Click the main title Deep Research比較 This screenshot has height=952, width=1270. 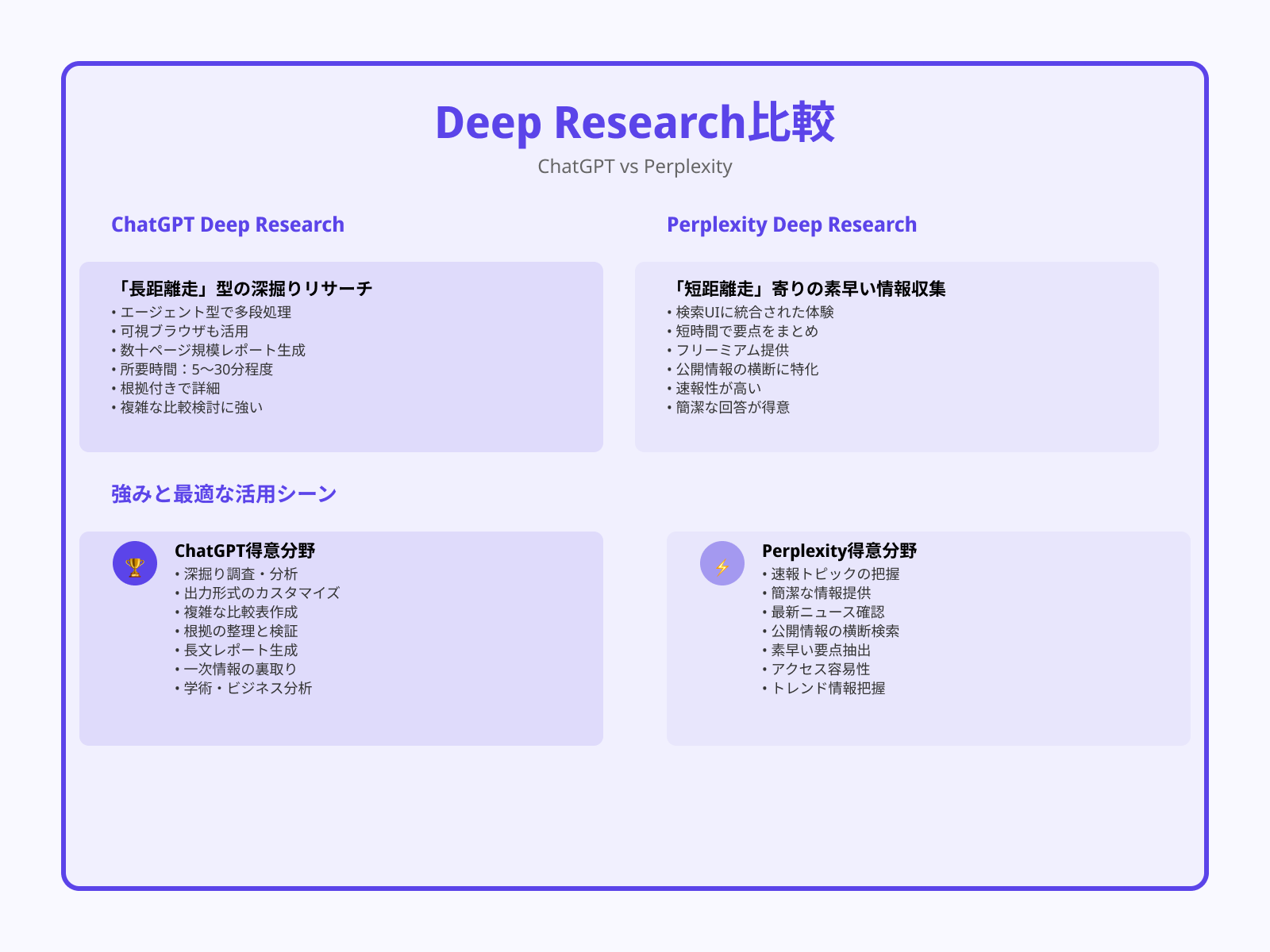(635, 123)
